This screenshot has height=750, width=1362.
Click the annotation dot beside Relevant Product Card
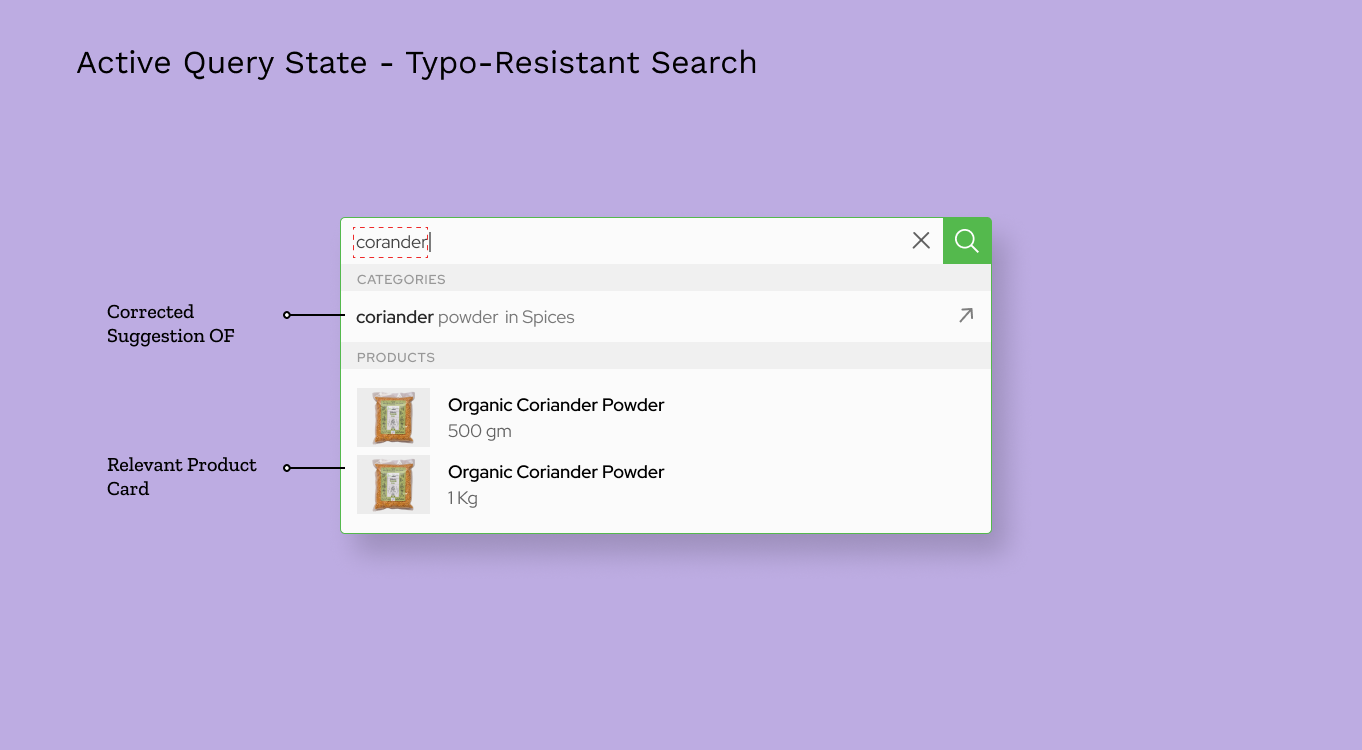click(x=287, y=468)
